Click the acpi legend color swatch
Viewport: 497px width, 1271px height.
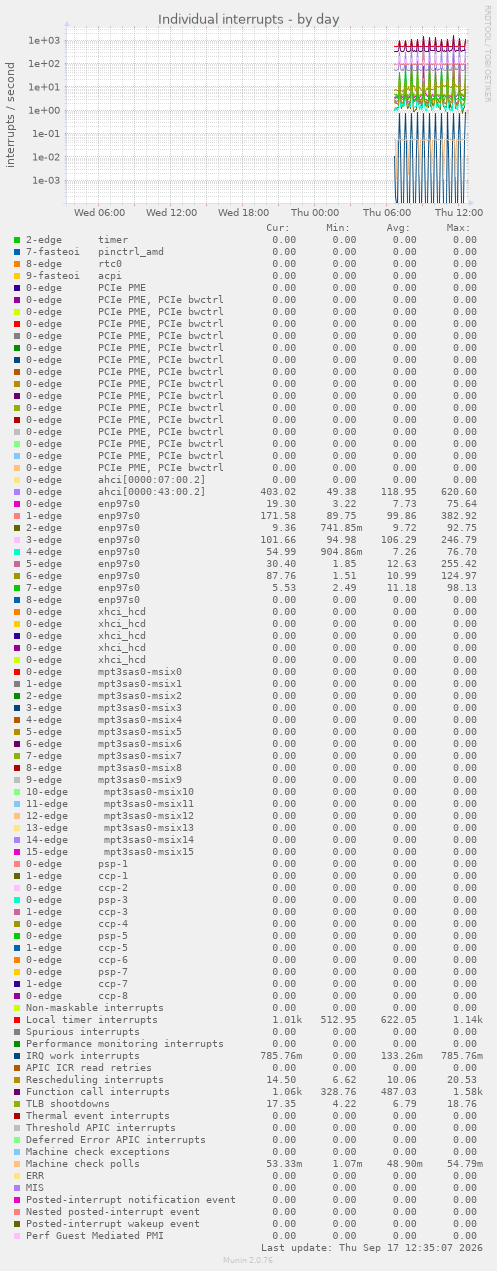click(x=17, y=276)
